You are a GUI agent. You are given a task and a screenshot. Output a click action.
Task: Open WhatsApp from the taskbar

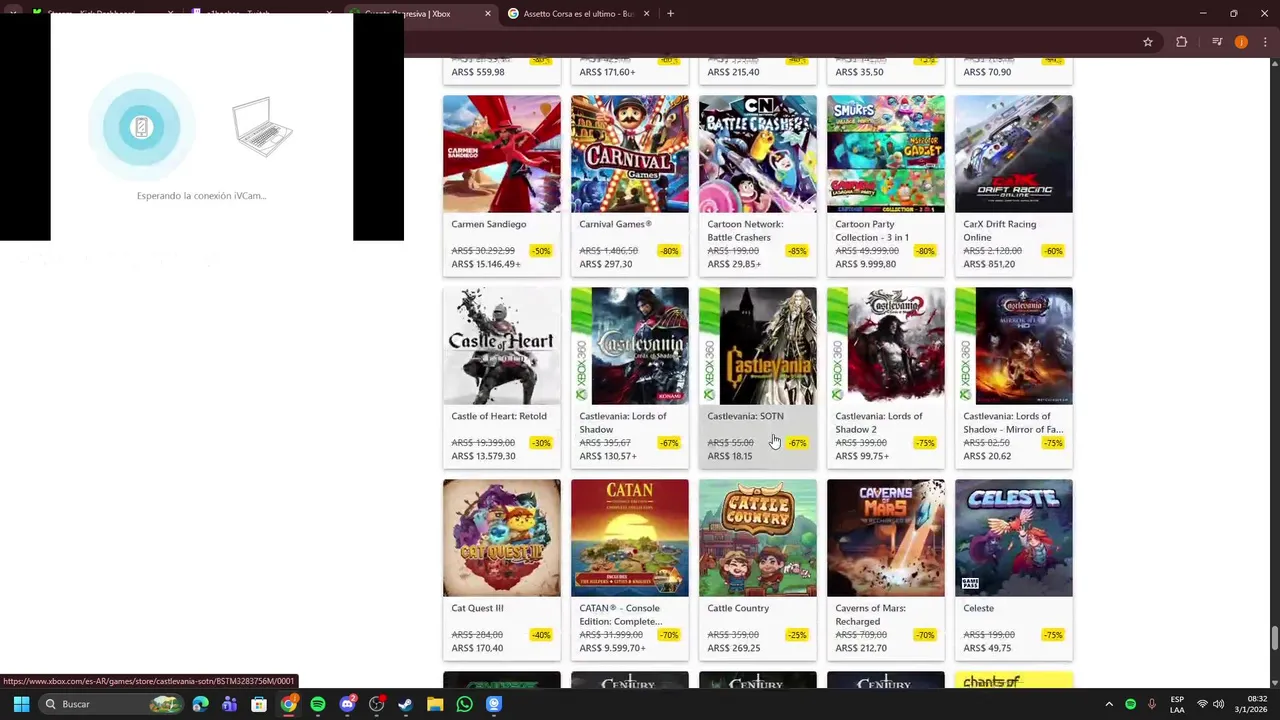pyautogui.click(x=464, y=704)
